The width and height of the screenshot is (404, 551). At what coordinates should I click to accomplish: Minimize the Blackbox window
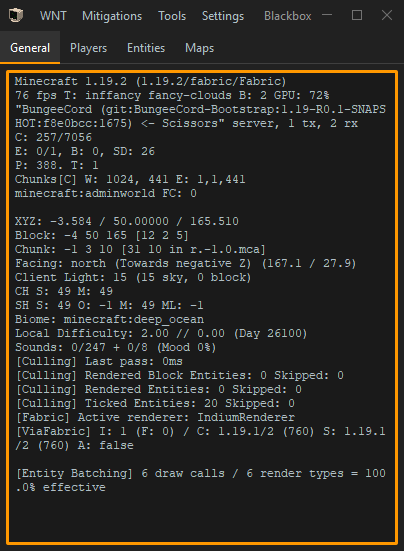[x=327, y=15]
